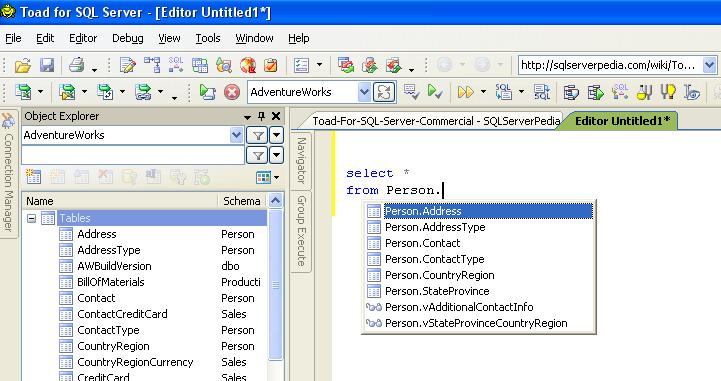The height and width of the screenshot is (381, 721).
Task: Open the Tools menu
Action: click(208, 38)
